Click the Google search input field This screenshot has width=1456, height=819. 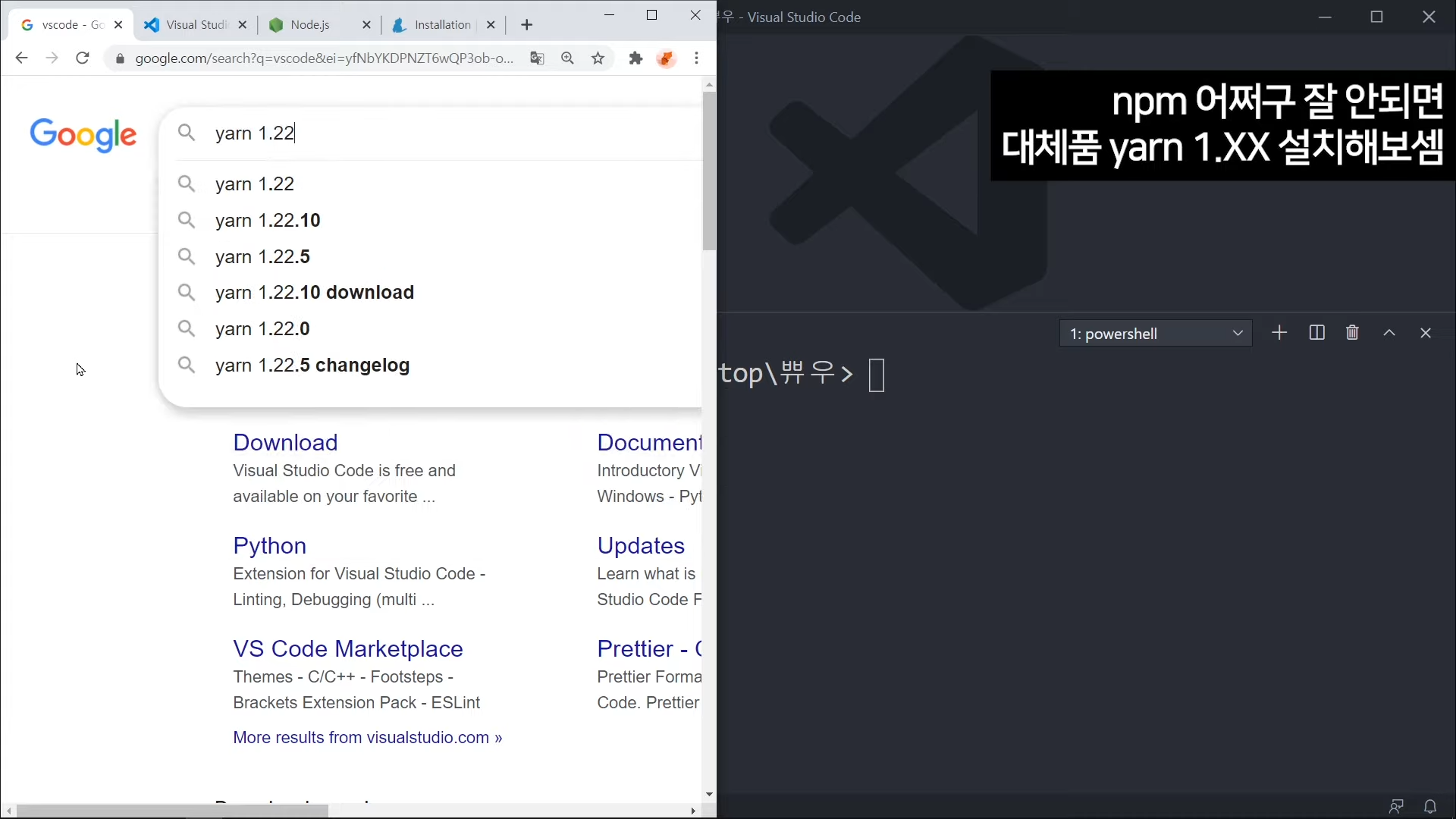tap(455, 133)
